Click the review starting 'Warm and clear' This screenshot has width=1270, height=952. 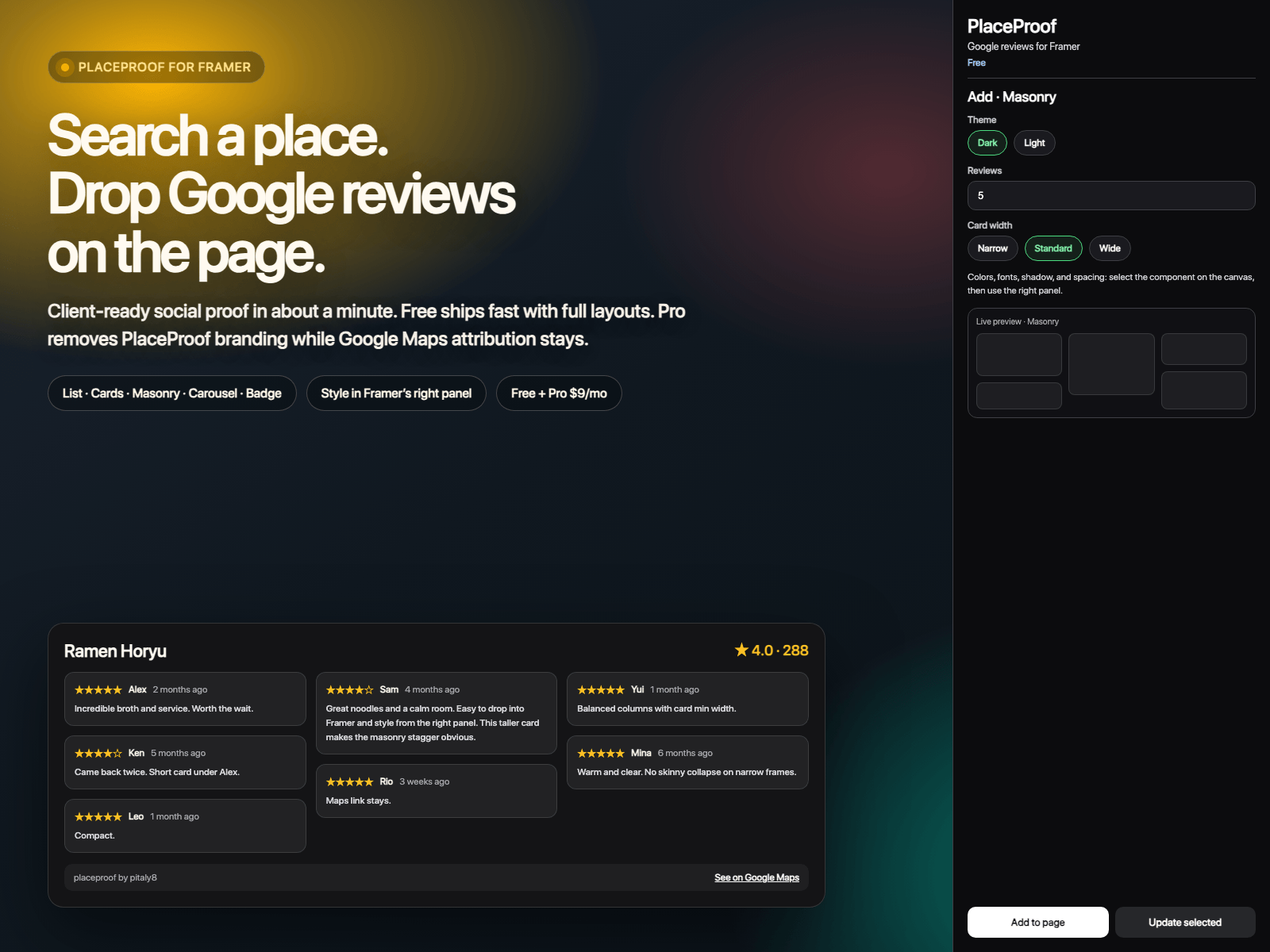[x=687, y=772]
